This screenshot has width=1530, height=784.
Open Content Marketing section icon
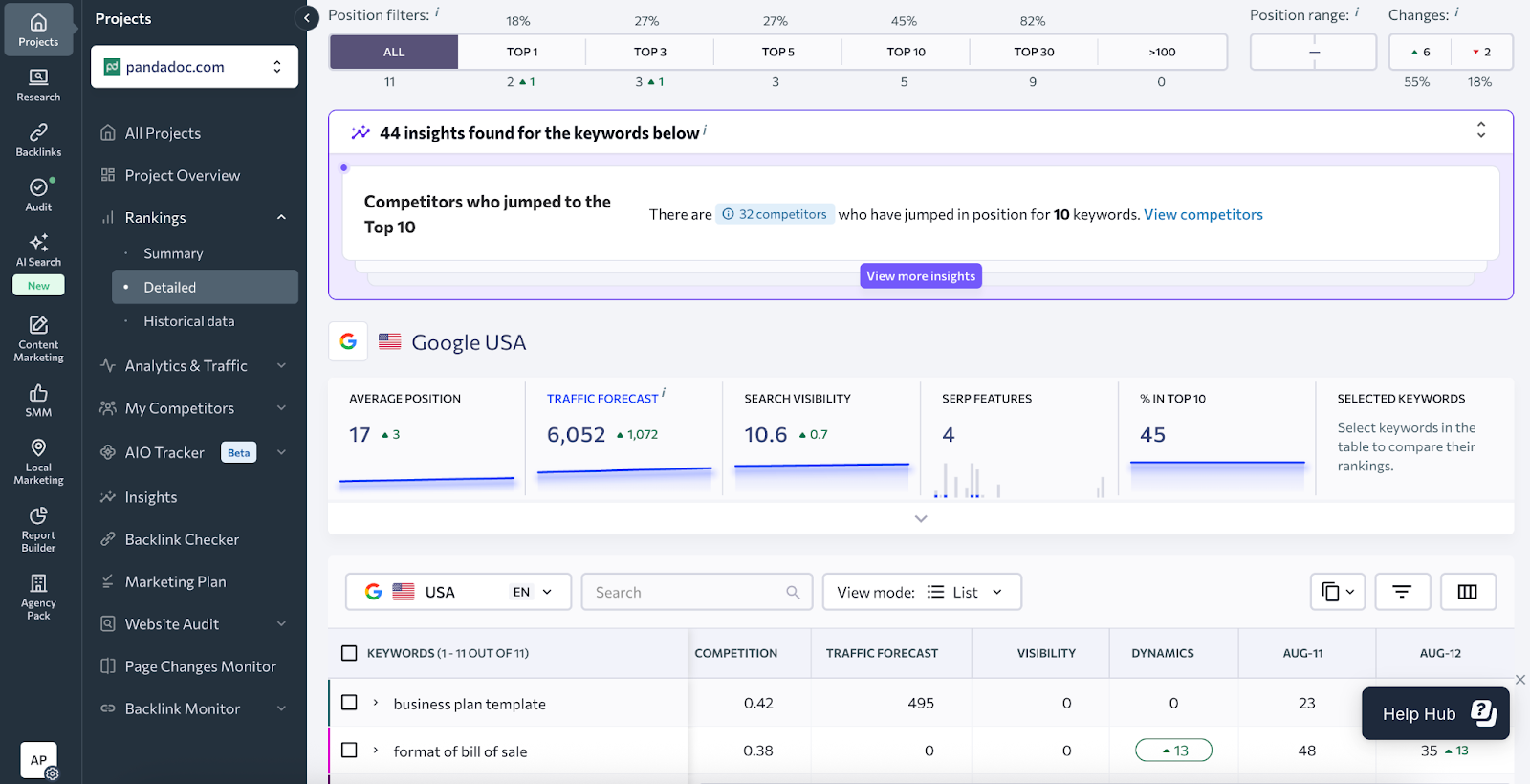coord(38,338)
